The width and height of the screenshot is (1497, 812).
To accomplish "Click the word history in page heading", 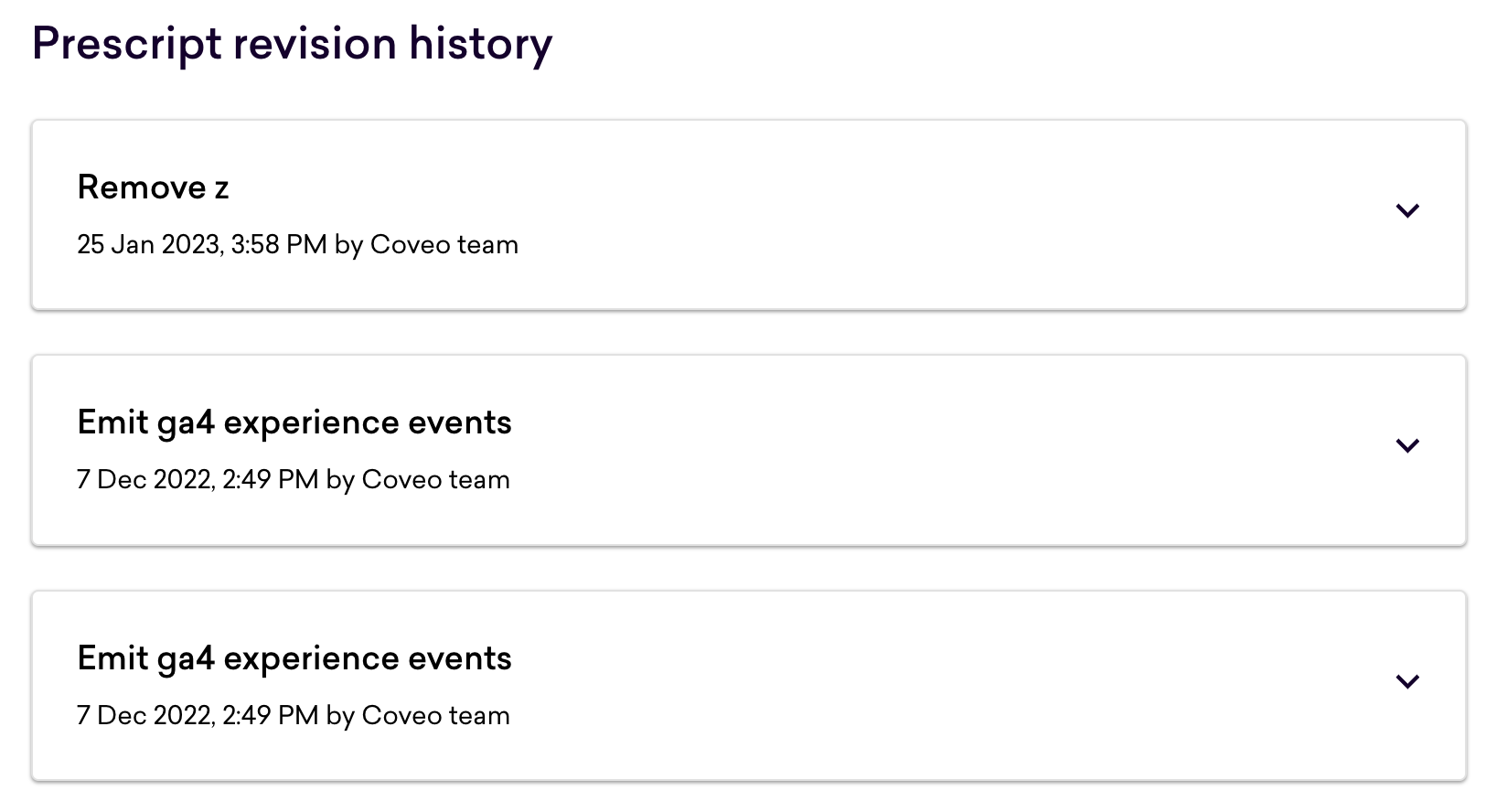I will [480, 44].
